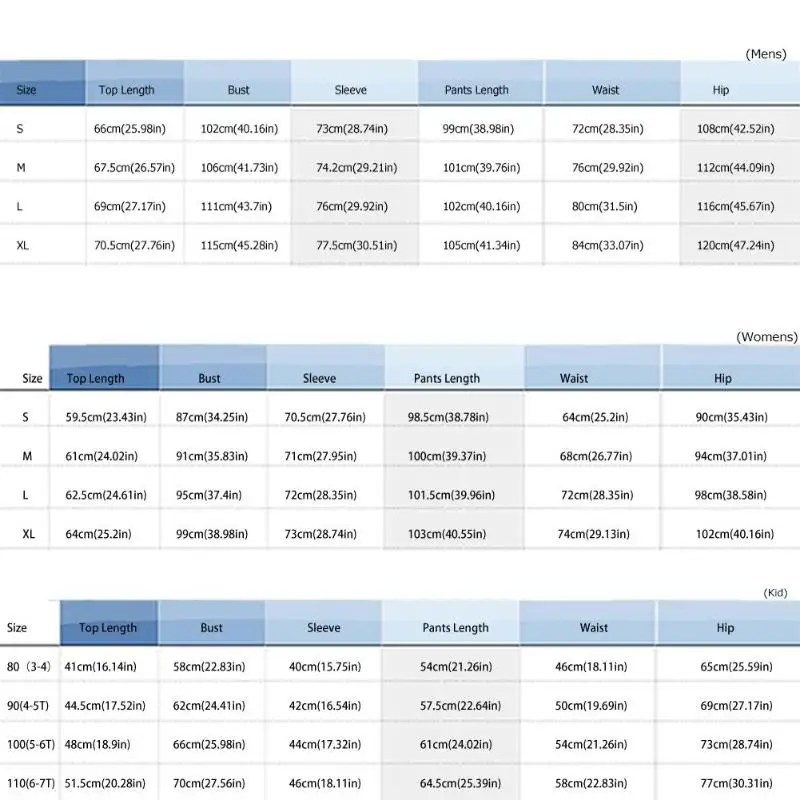Select Mens size XL hip "120cm(47.24in)"
The width and height of the screenshot is (800, 800).
[736, 245]
